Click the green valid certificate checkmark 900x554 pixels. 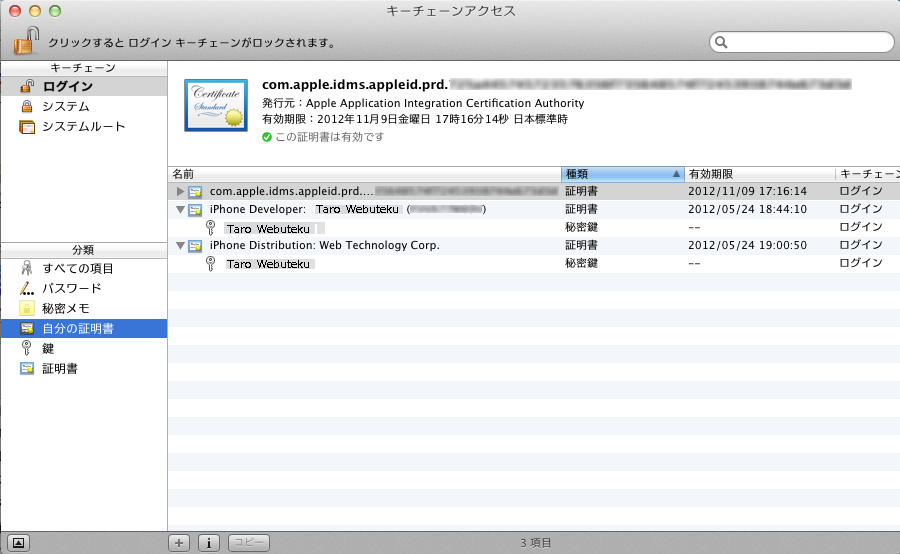(267, 137)
